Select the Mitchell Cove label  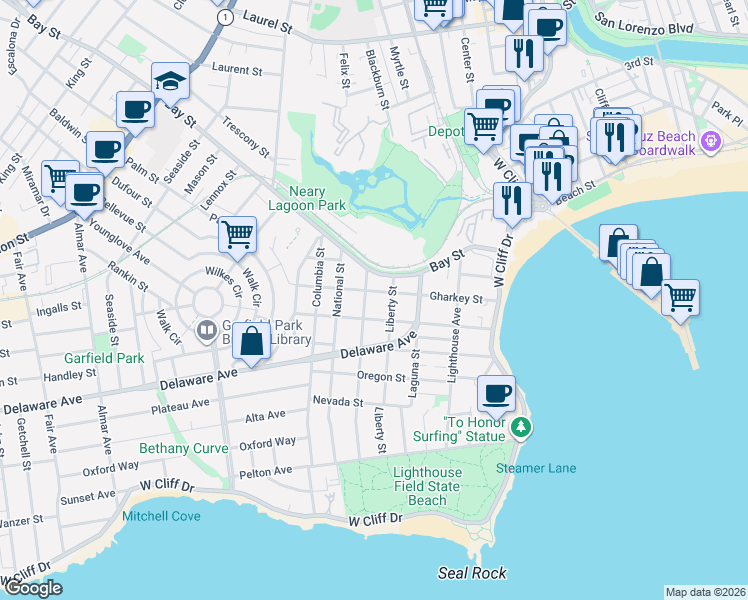click(161, 516)
